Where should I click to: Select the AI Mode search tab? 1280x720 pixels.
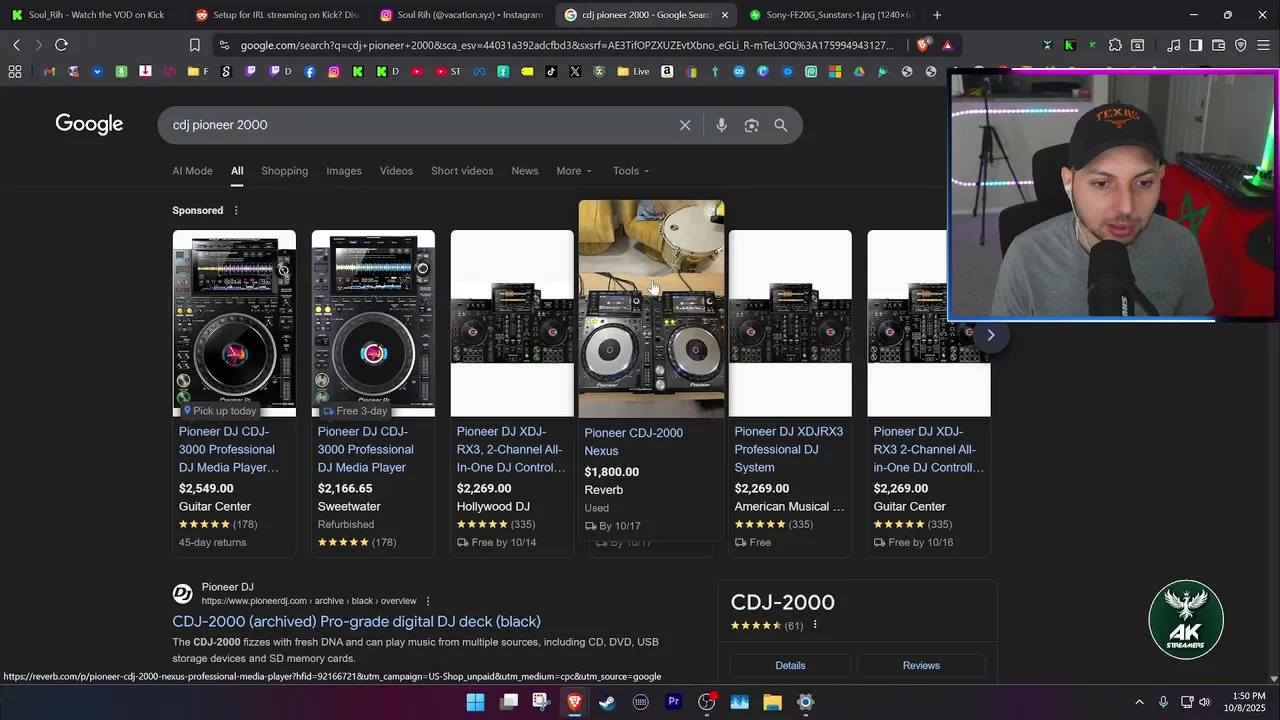tap(192, 171)
